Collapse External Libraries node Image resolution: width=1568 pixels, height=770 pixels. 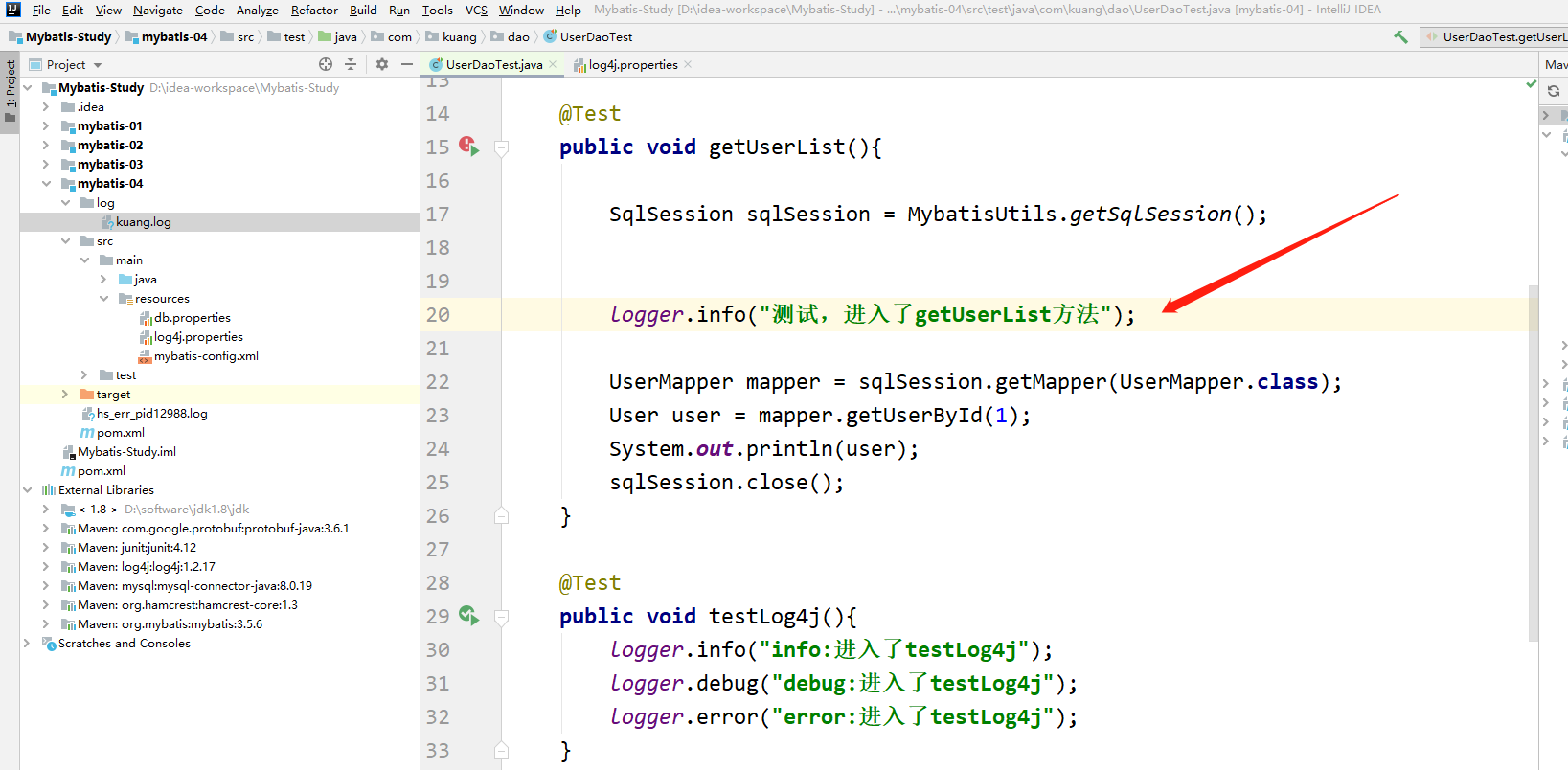tap(28, 489)
